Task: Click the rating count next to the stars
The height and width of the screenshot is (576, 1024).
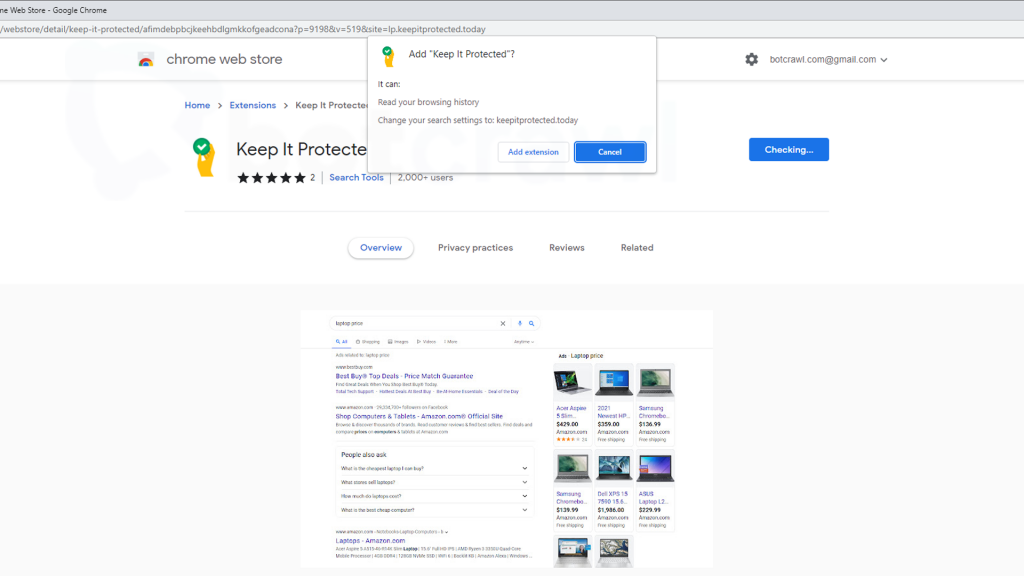Action: click(312, 178)
